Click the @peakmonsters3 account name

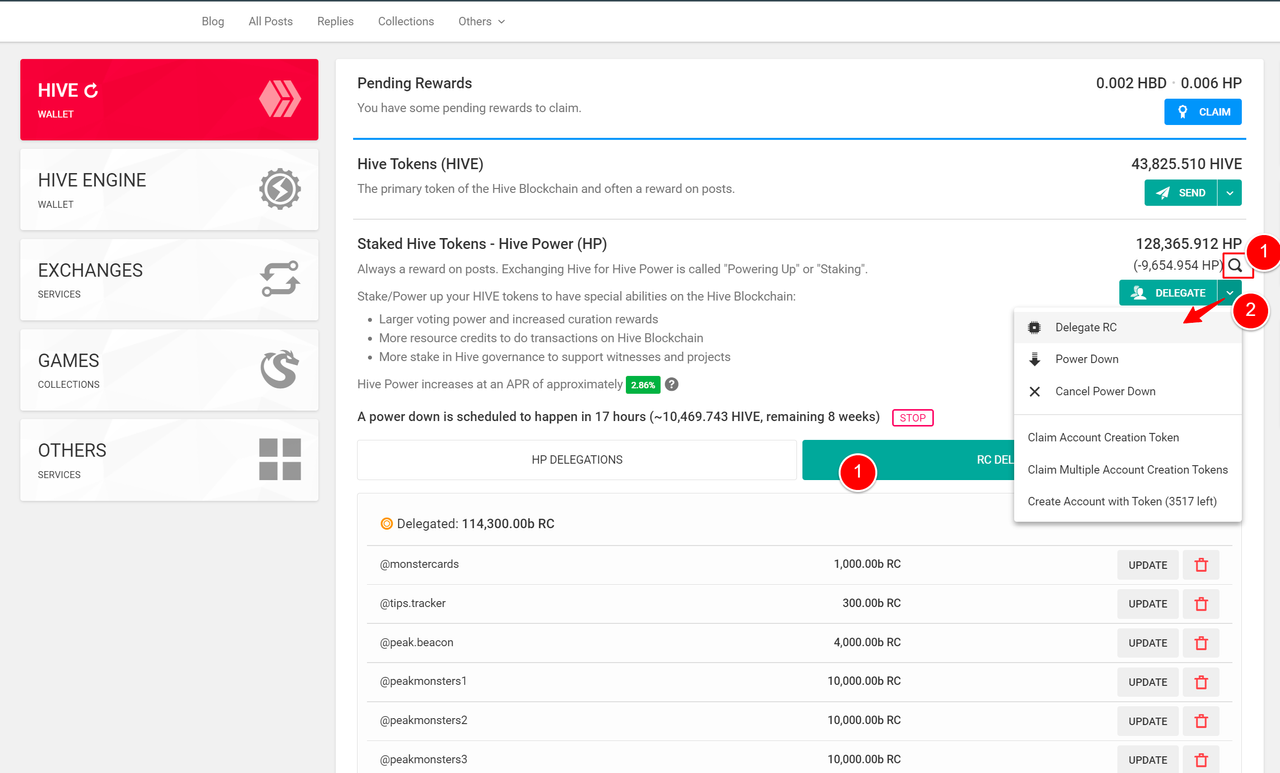(x=423, y=759)
